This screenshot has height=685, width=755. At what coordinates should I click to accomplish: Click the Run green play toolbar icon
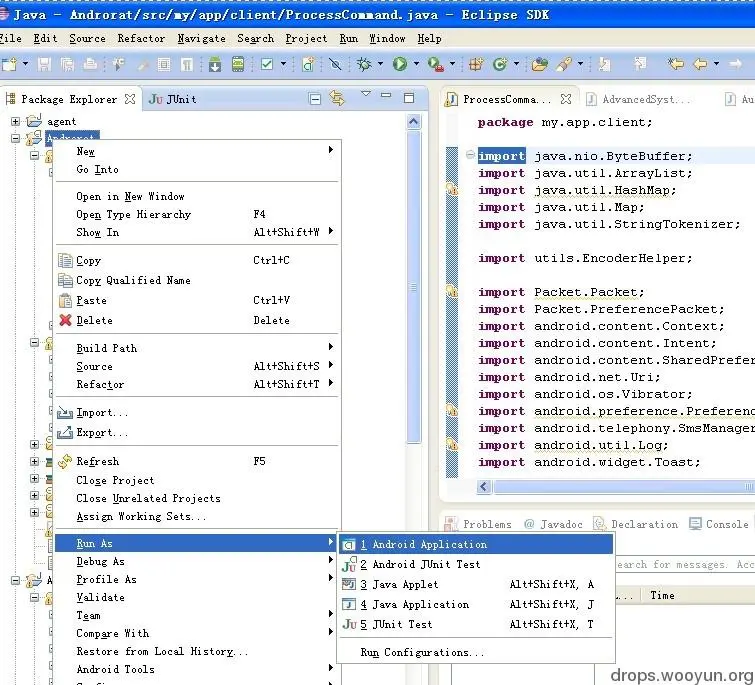click(399, 64)
